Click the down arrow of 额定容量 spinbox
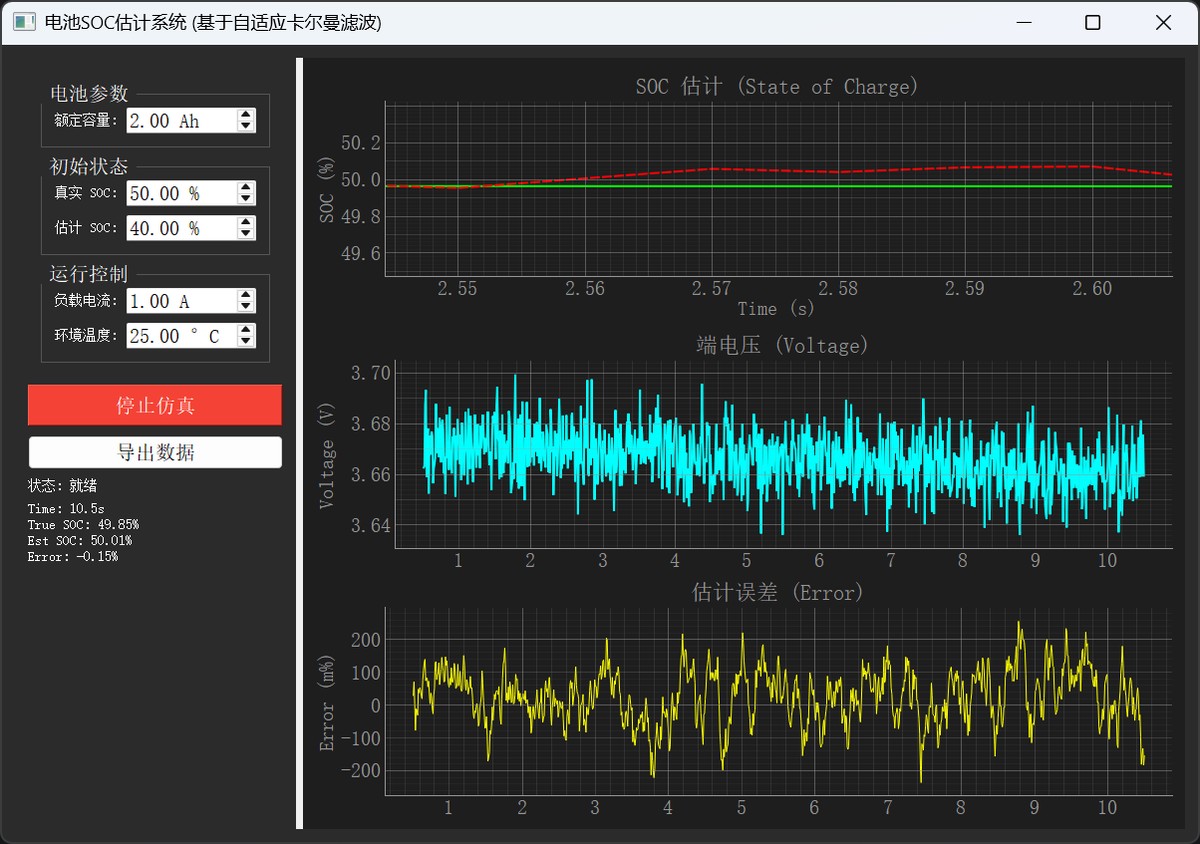The width and height of the screenshot is (1200, 844). 246,126
